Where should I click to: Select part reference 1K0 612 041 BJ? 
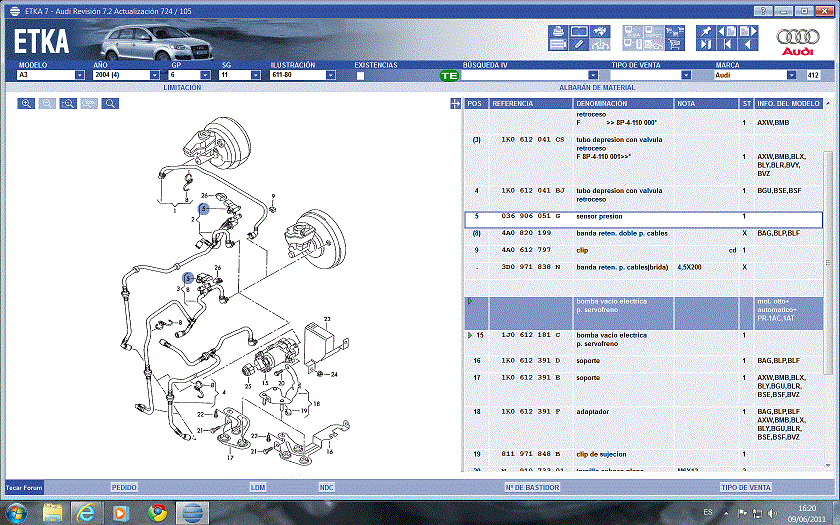coord(533,191)
